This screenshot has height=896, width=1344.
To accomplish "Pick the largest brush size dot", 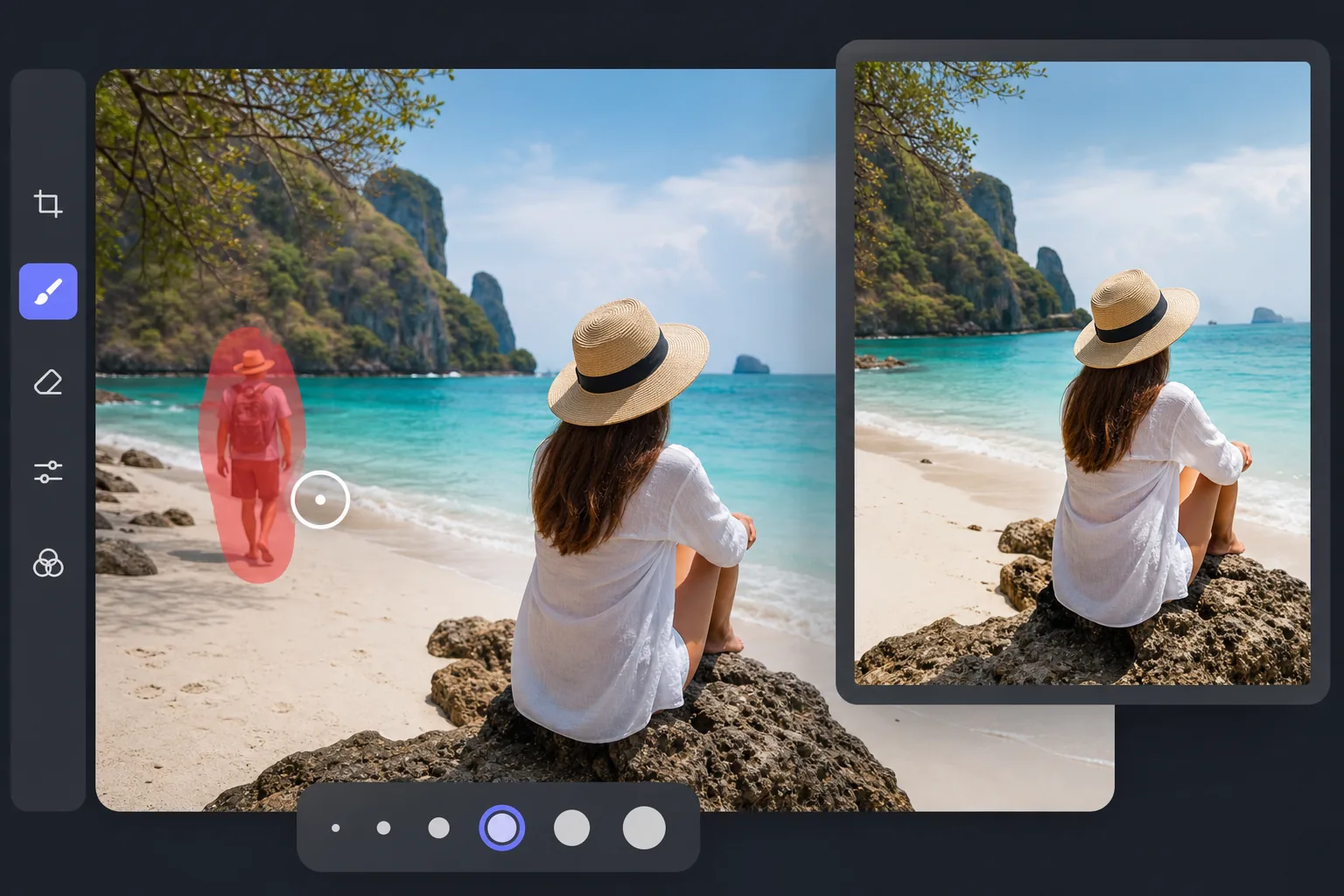I will (x=644, y=828).
